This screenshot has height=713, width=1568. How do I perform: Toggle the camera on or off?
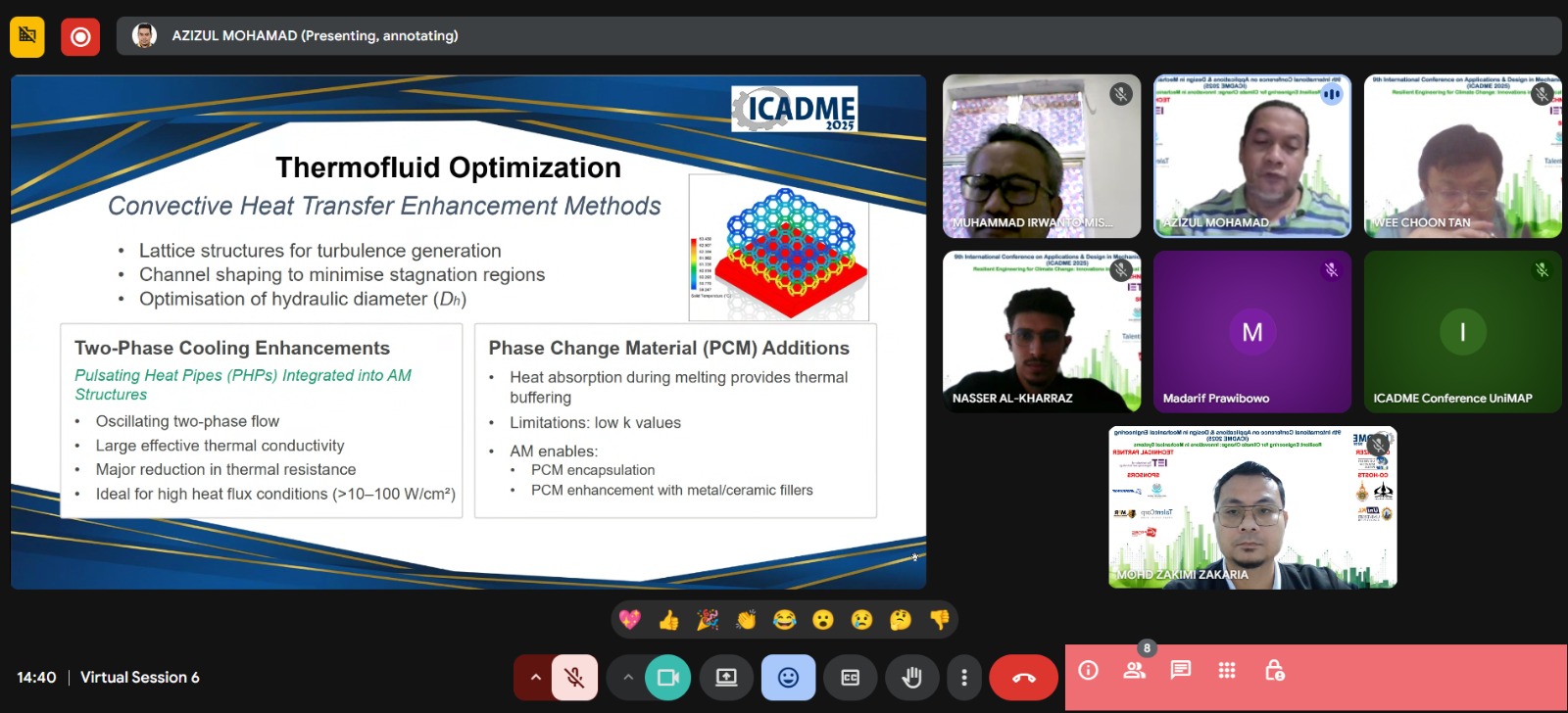pos(668,678)
